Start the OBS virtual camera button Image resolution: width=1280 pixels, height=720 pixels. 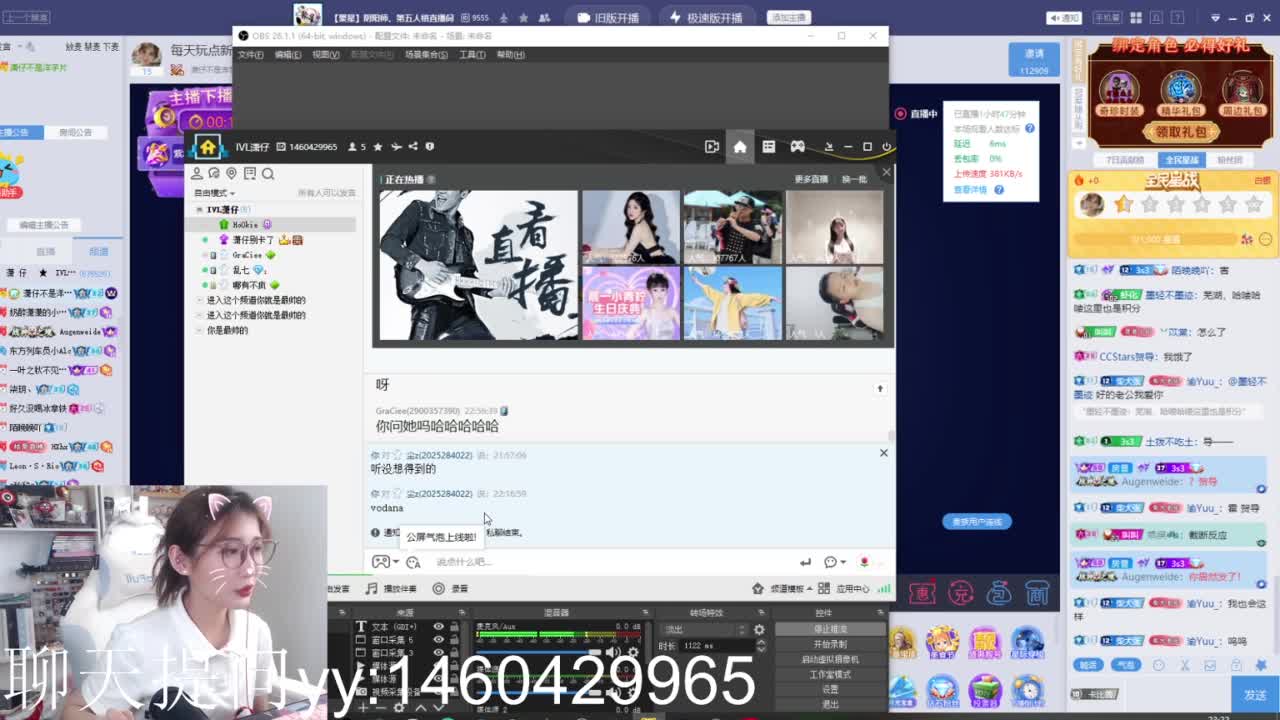pyautogui.click(x=830, y=659)
